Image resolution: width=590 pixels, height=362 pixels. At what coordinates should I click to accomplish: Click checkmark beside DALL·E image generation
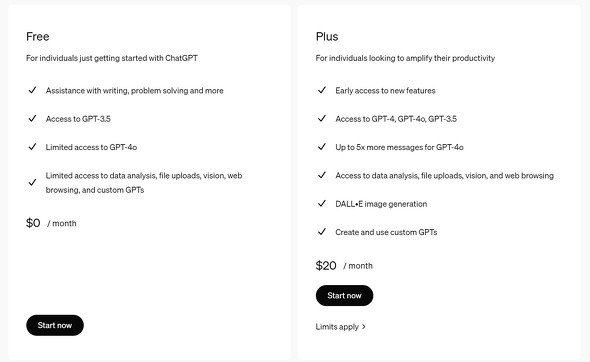pyautogui.click(x=322, y=204)
